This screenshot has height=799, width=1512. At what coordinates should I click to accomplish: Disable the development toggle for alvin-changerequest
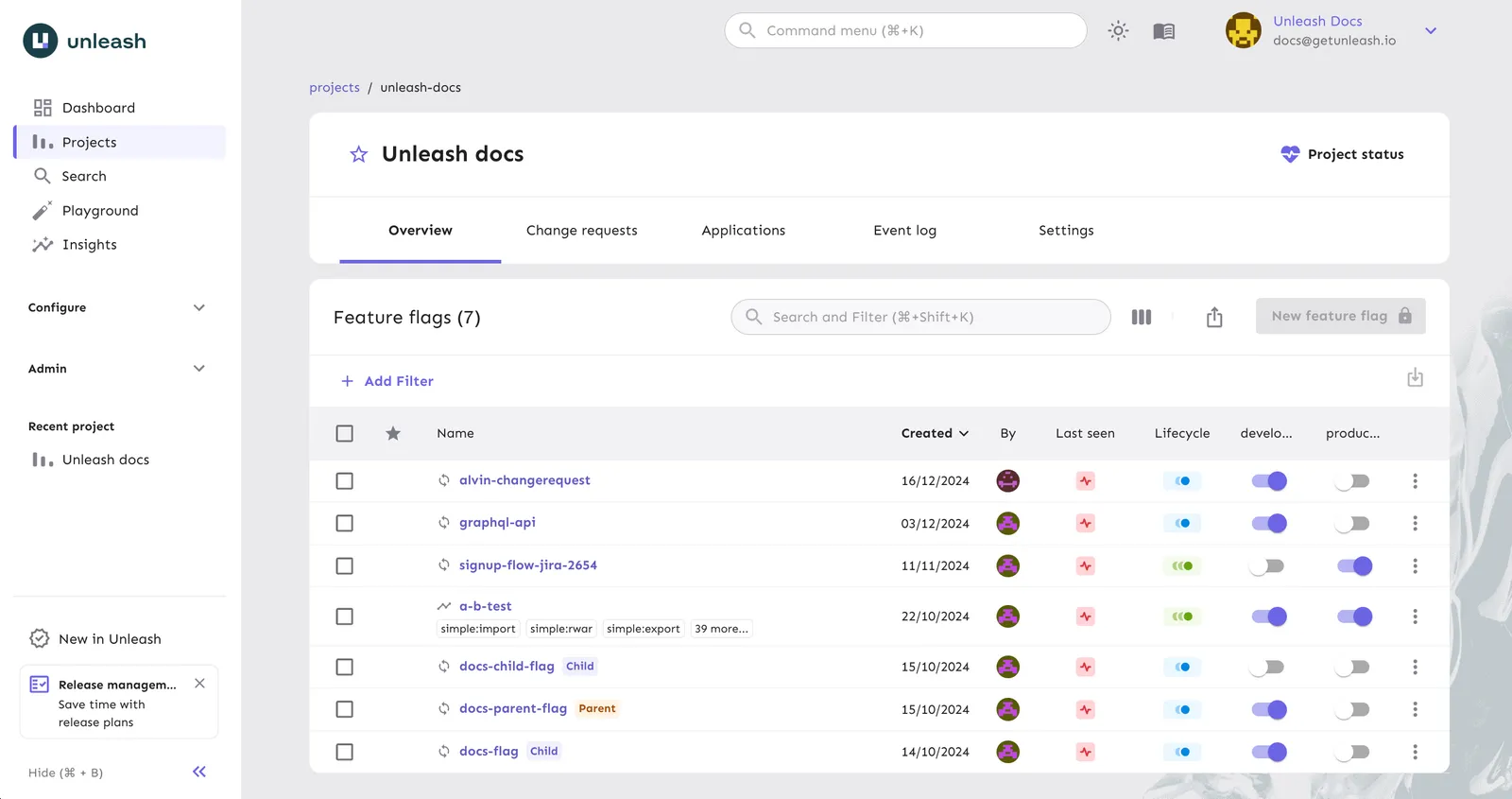pyautogui.click(x=1269, y=481)
